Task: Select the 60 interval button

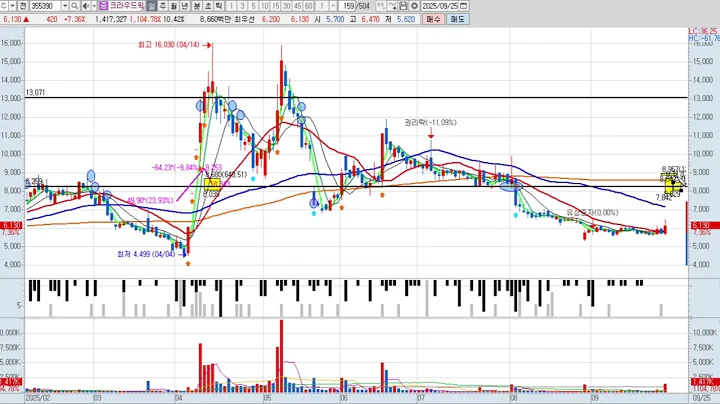Action: [309, 6]
